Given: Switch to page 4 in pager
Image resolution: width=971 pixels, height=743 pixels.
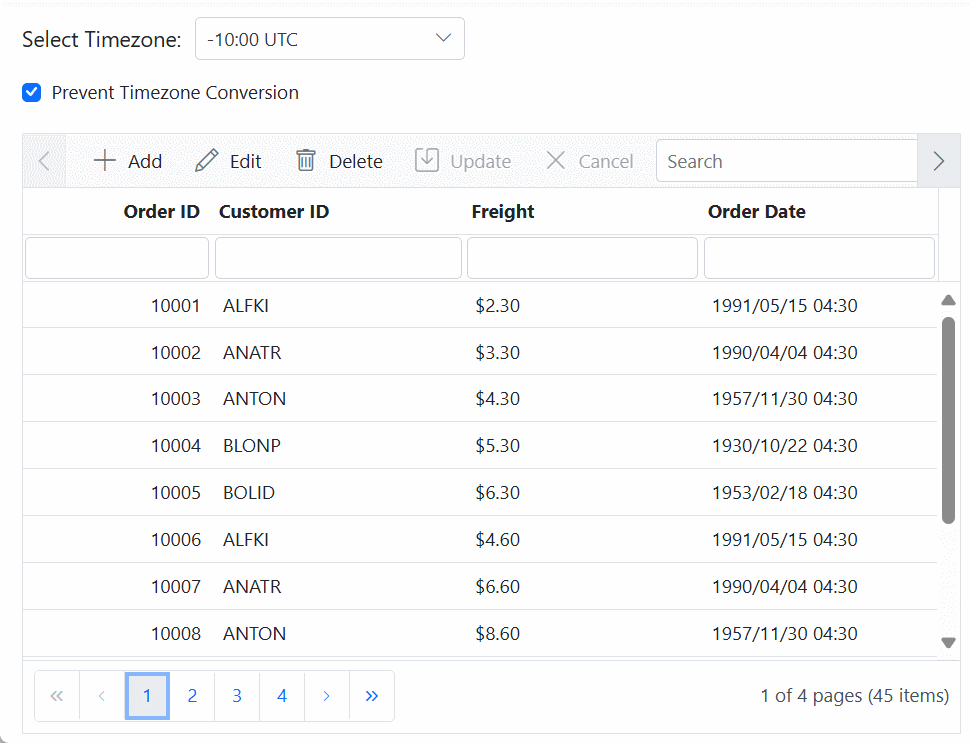Looking at the screenshot, I should (282, 696).
